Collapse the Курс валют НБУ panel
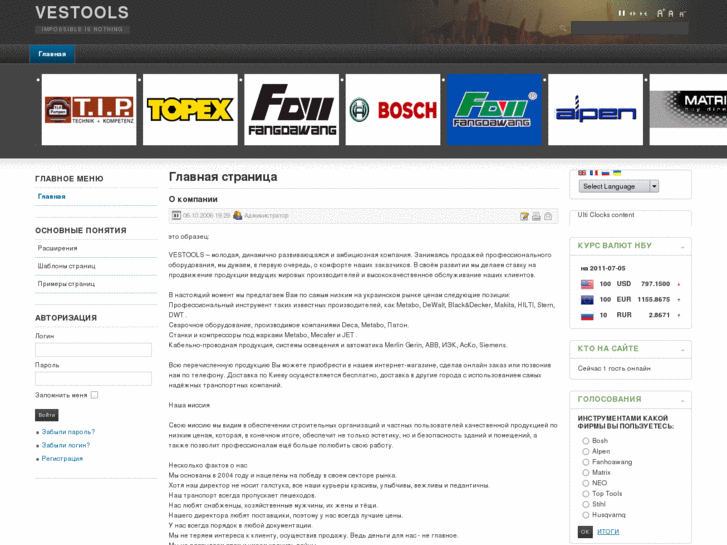Screen dimensions: 727x545 pyautogui.click(x=682, y=247)
